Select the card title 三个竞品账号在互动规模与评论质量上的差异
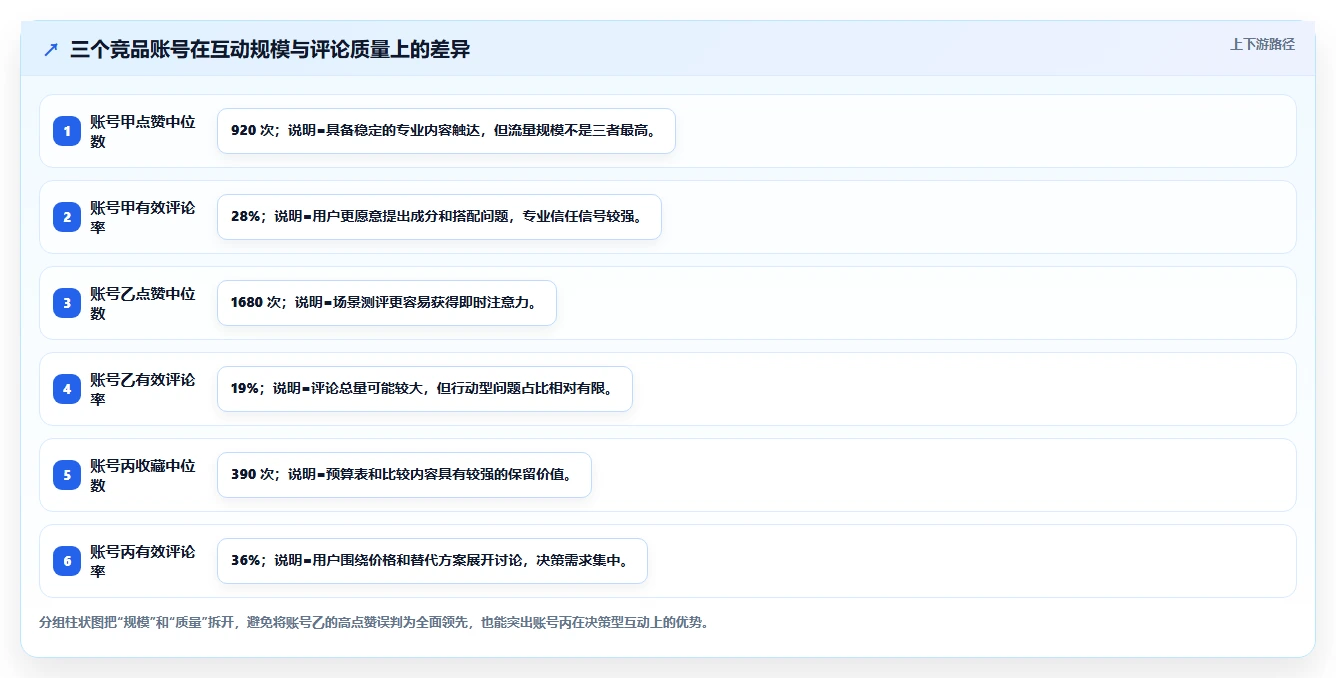 270,49
